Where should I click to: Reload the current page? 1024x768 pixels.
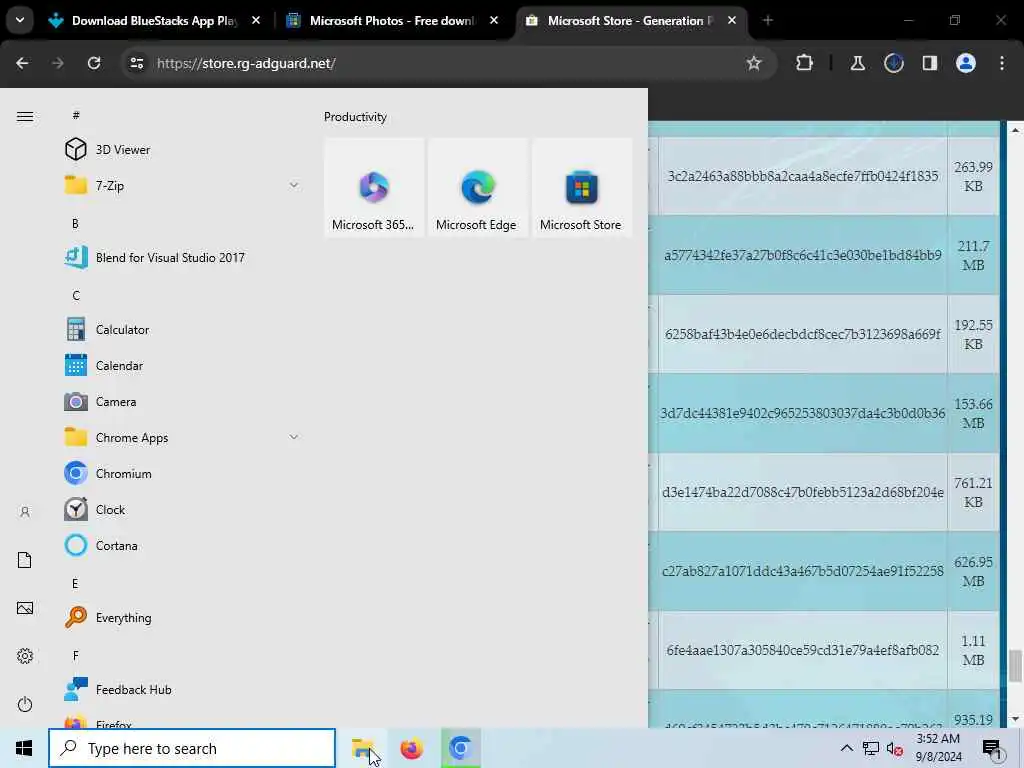[x=94, y=63]
